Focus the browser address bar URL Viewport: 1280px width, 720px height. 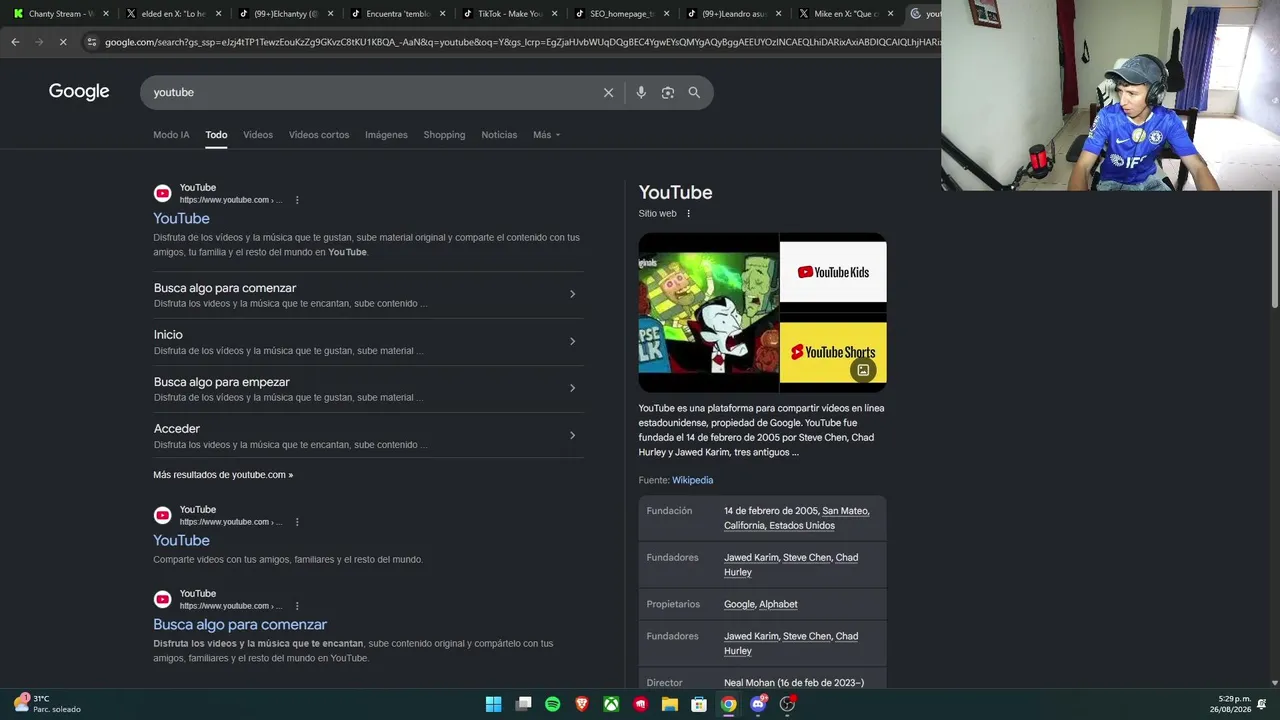coord(522,42)
